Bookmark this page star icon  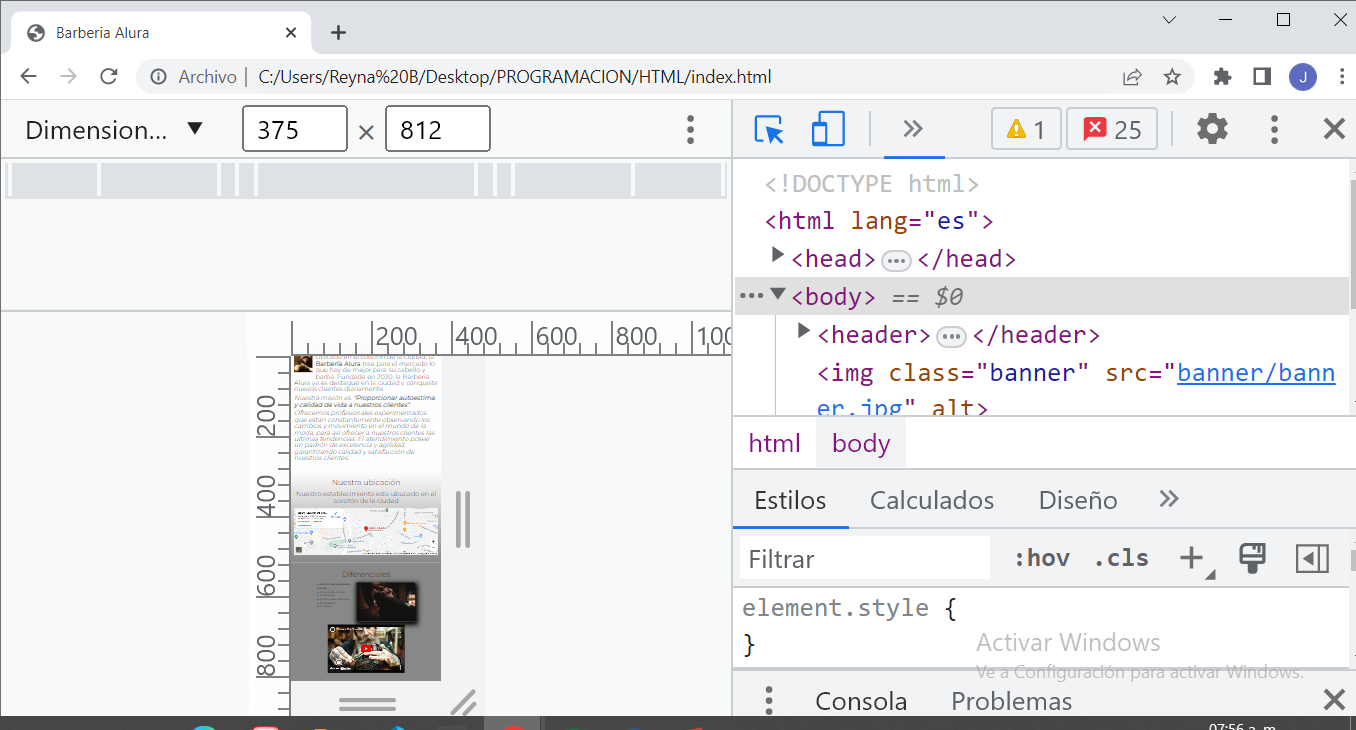click(x=1172, y=77)
